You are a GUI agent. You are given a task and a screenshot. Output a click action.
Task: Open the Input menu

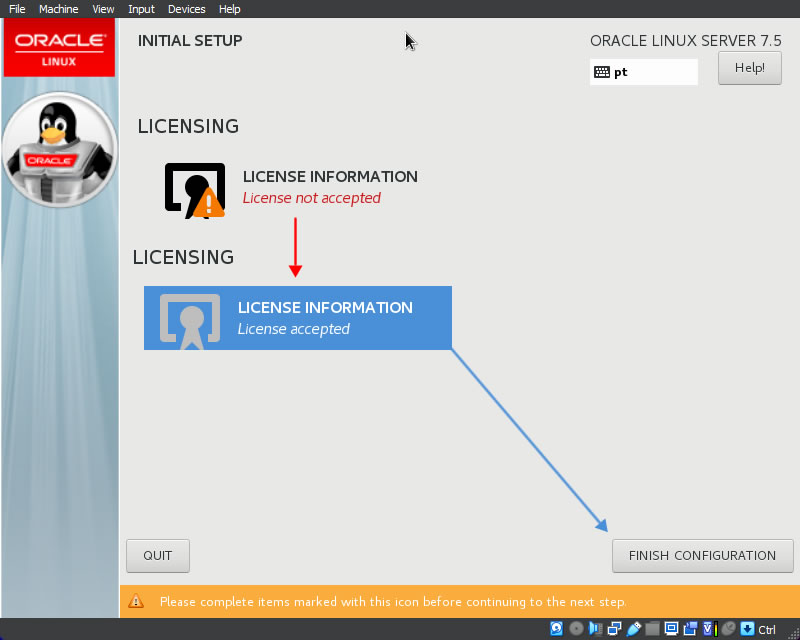141,9
